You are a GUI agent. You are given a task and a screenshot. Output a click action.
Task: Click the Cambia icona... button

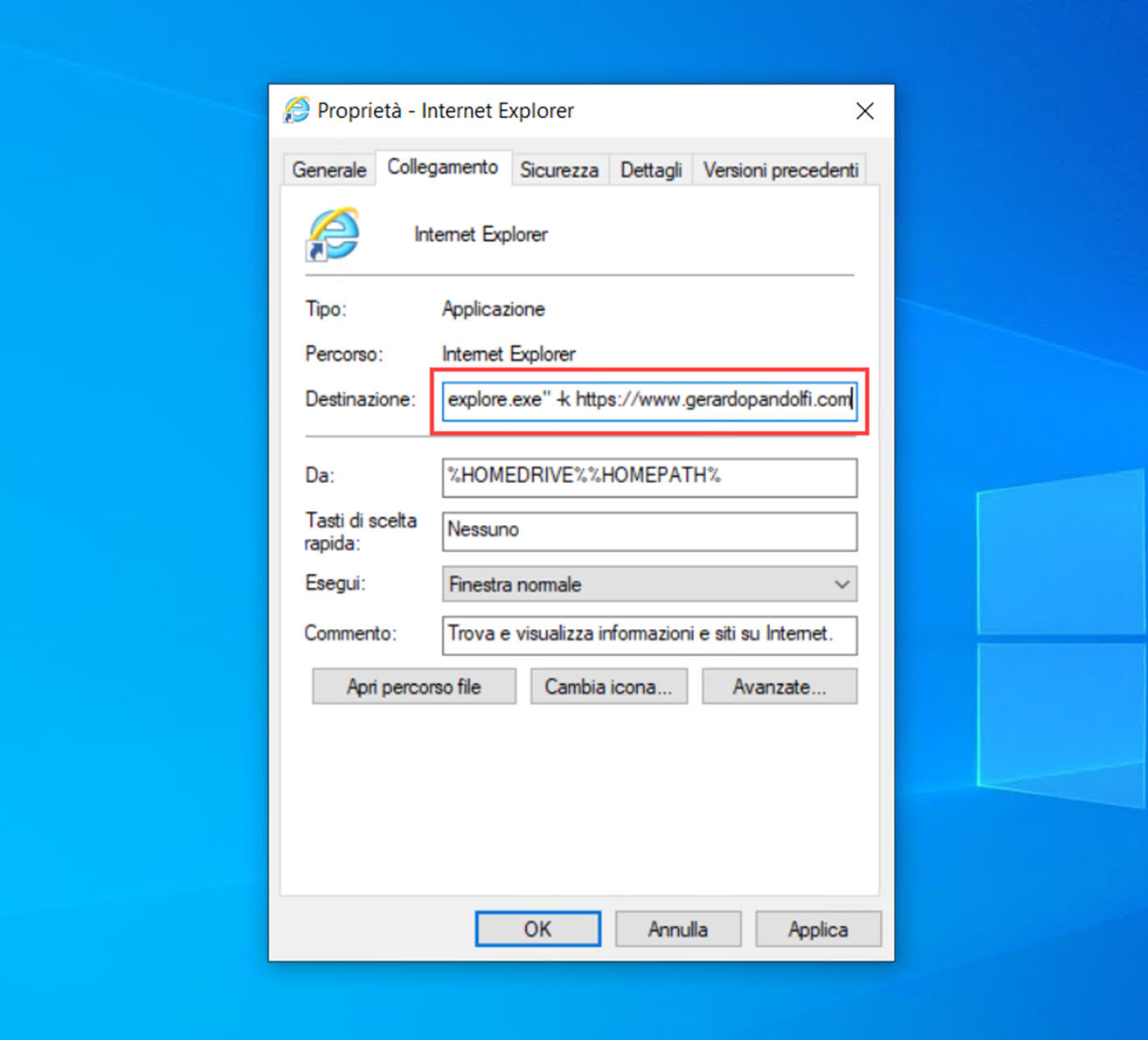pyautogui.click(x=608, y=686)
